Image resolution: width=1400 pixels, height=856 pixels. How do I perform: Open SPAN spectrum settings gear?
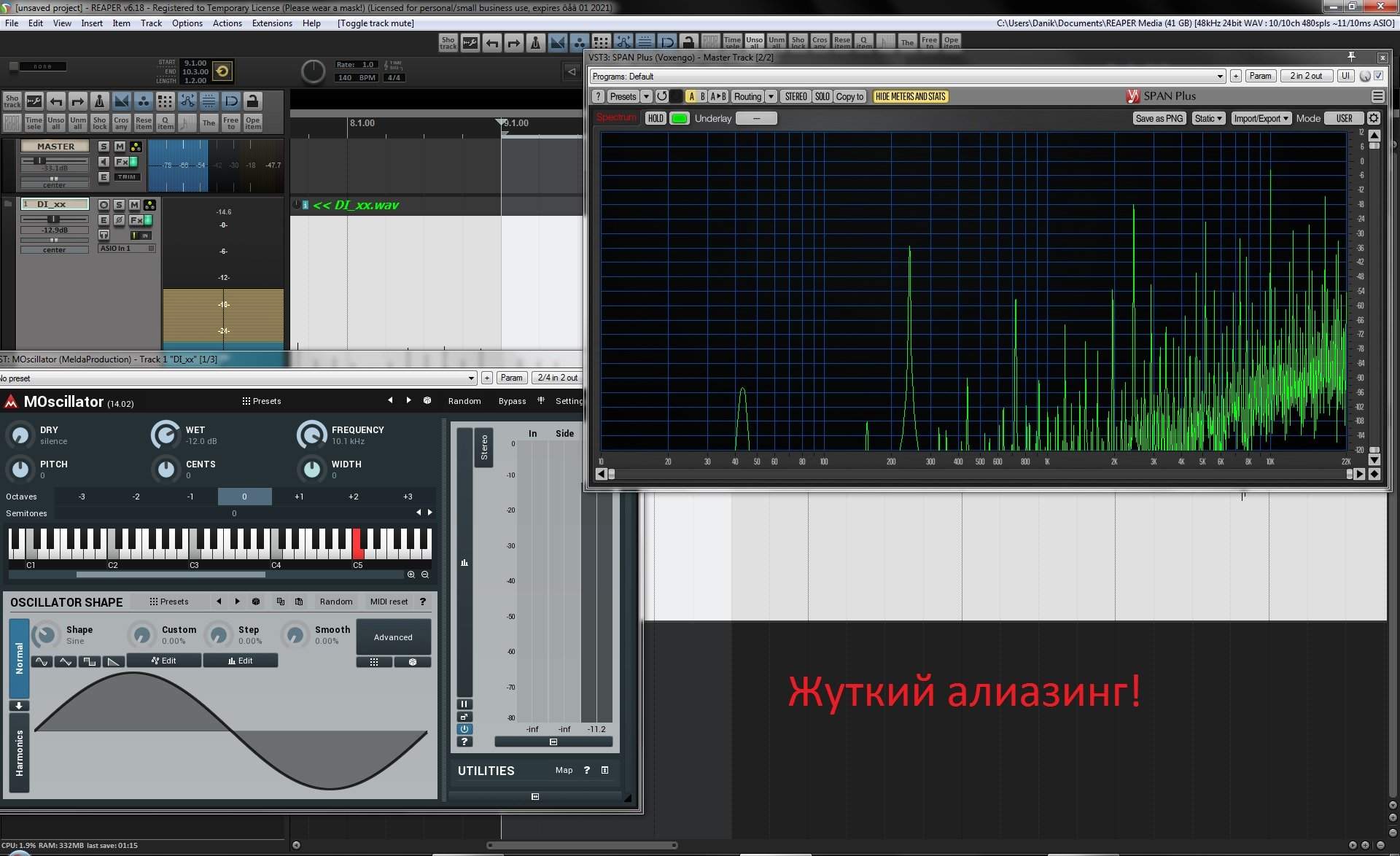pyautogui.click(x=1374, y=118)
